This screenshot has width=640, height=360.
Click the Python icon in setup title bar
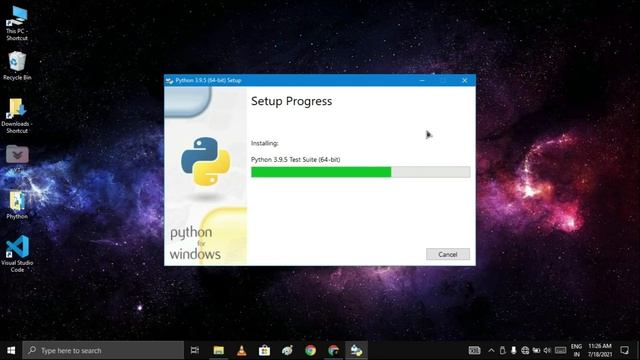pyautogui.click(x=169, y=81)
